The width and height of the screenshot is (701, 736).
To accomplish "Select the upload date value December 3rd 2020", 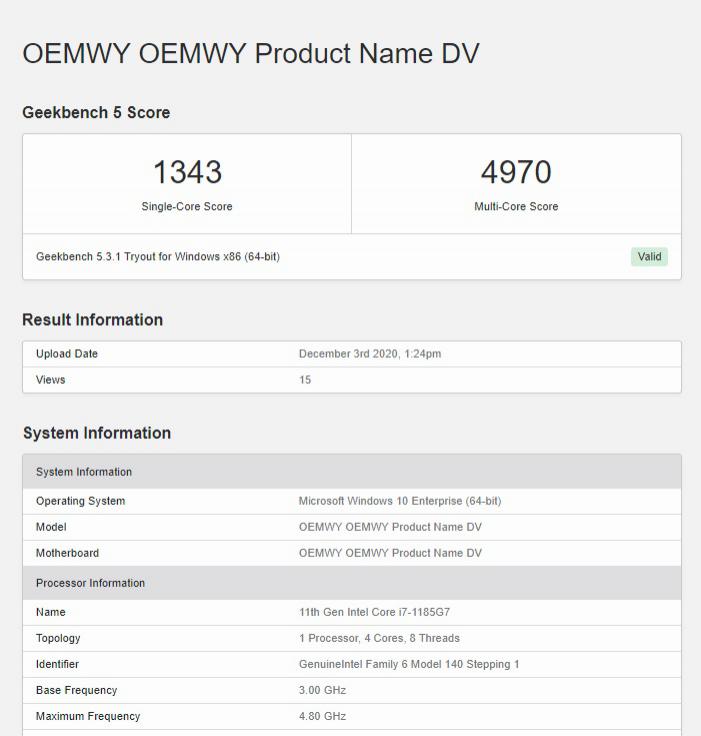I will click(370, 354).
